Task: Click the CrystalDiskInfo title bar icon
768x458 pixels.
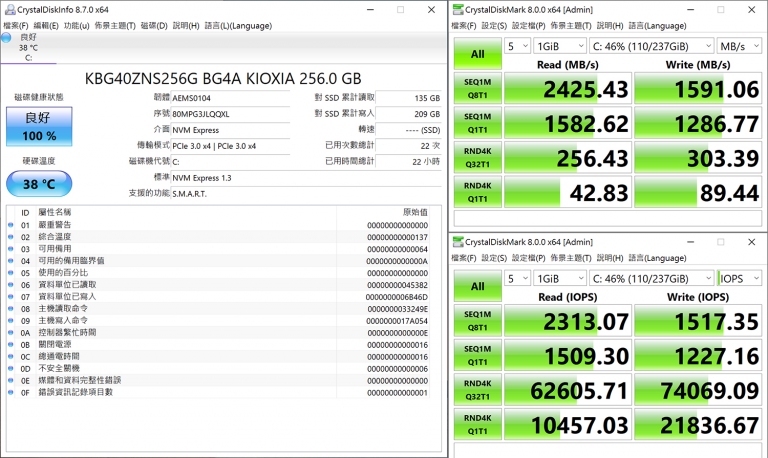Action: 10,9
